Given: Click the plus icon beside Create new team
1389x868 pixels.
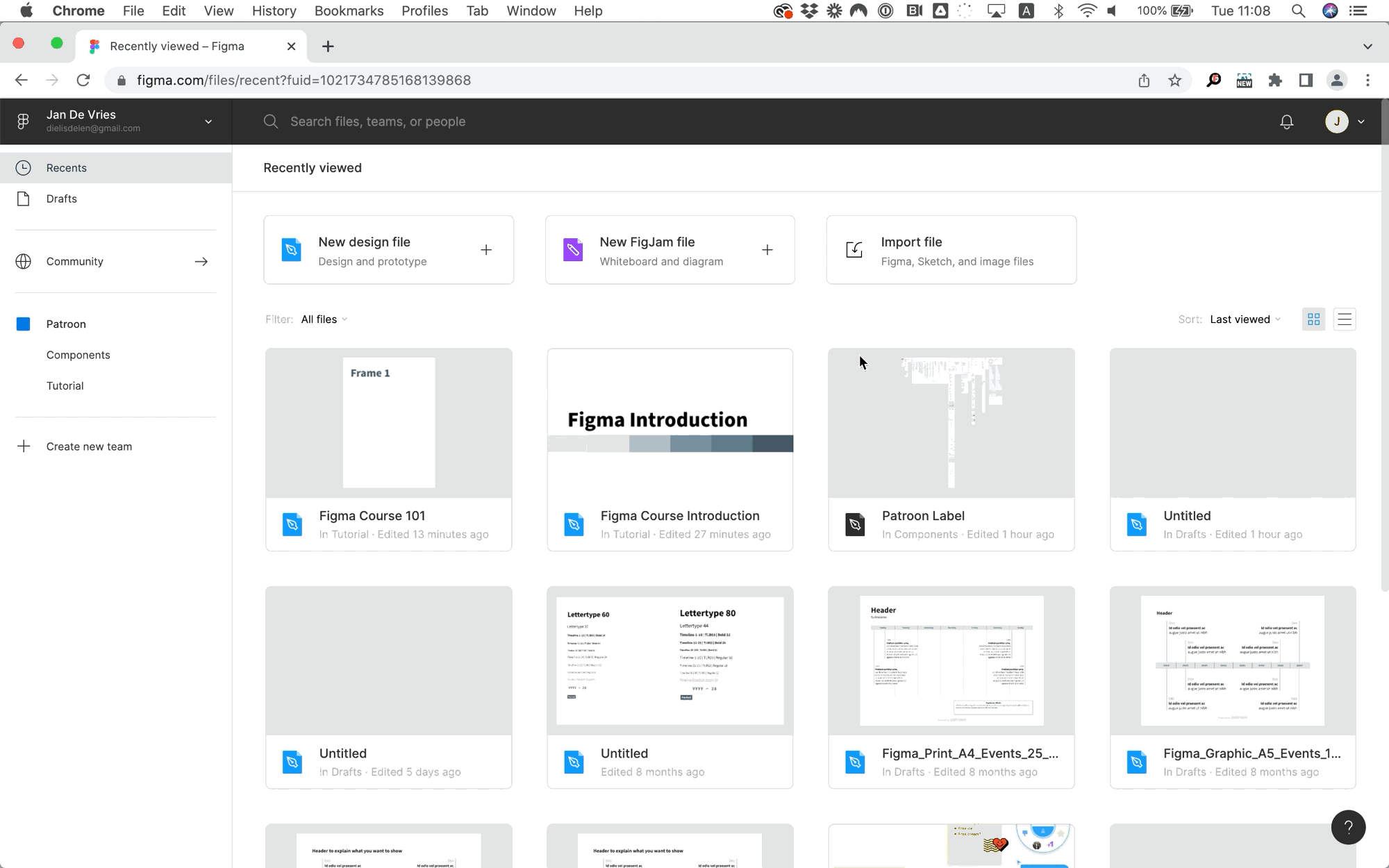Looking at the screenshot, I should click(24, 446).
